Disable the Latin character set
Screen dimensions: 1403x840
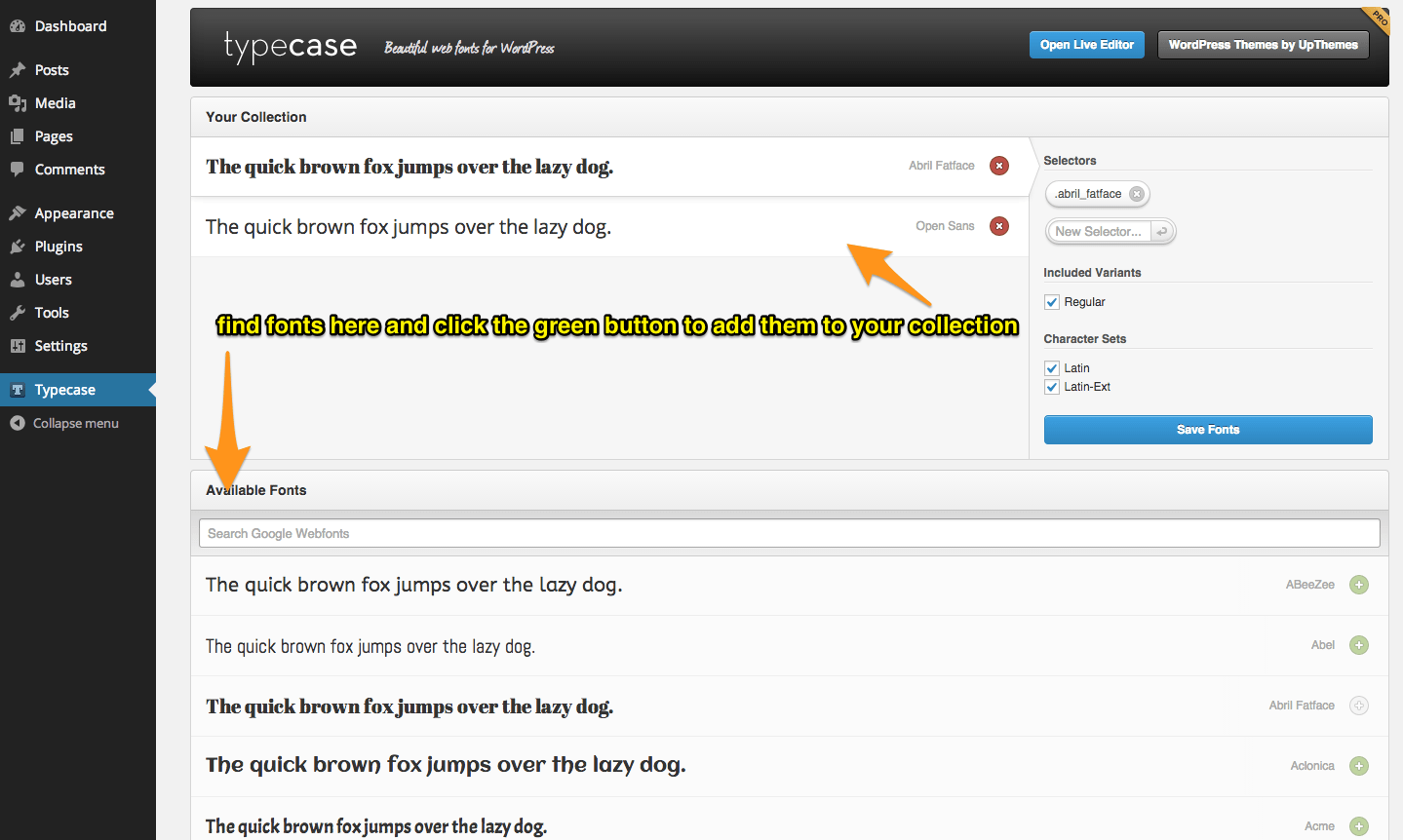click(x=1051, y=367)
